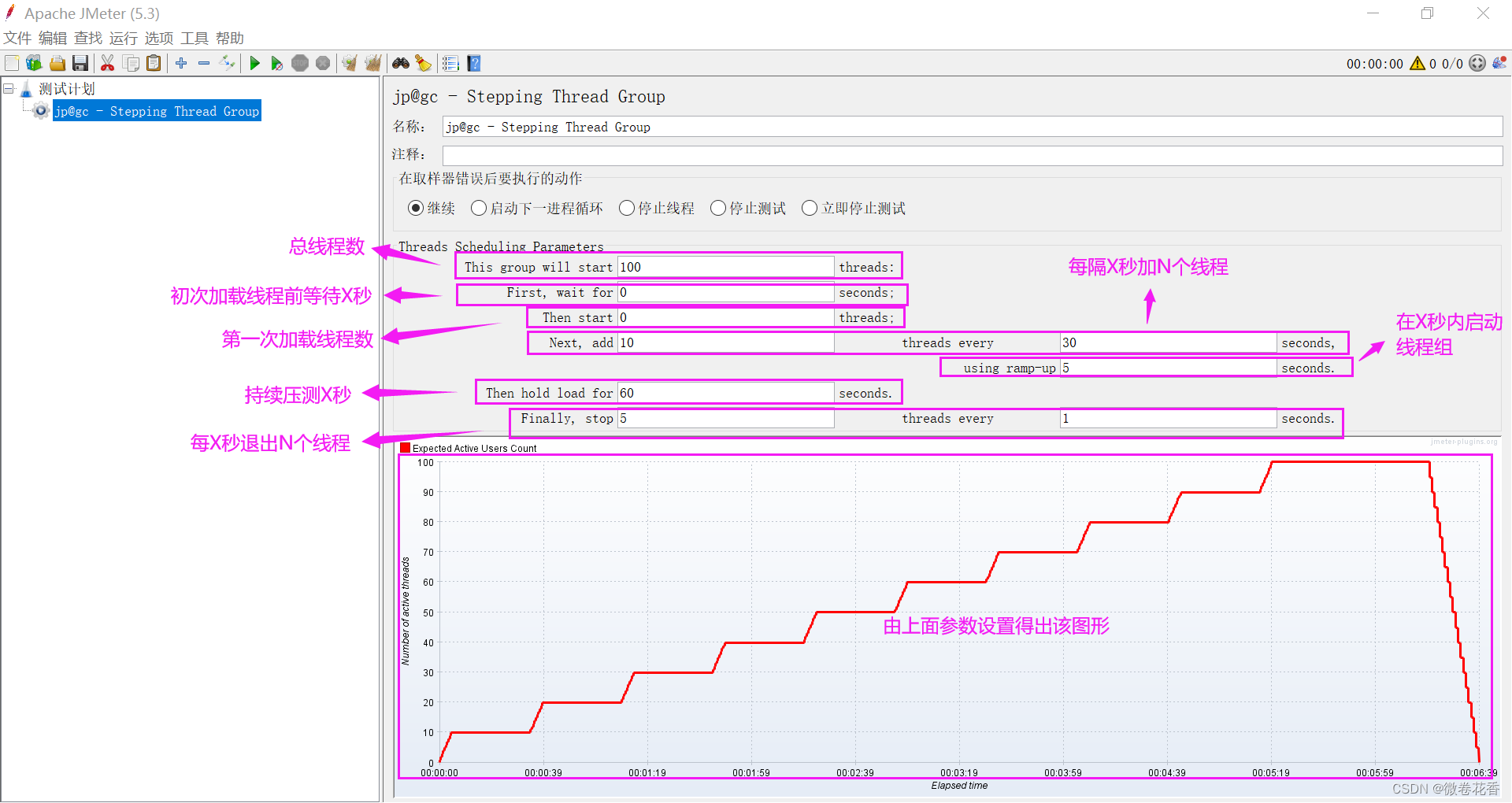
Task: Select the 停止线程 radio button
Action: coord(627,208)
